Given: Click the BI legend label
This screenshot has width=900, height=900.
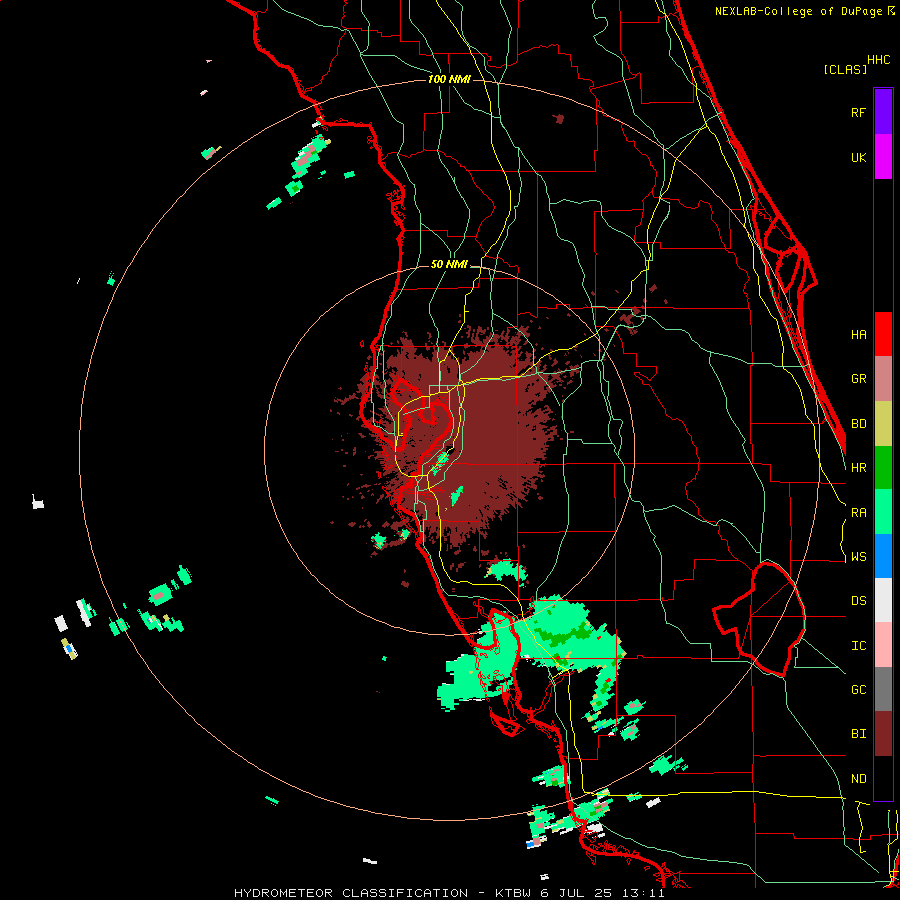Looking at the screenshot, I should coord(859,734).
